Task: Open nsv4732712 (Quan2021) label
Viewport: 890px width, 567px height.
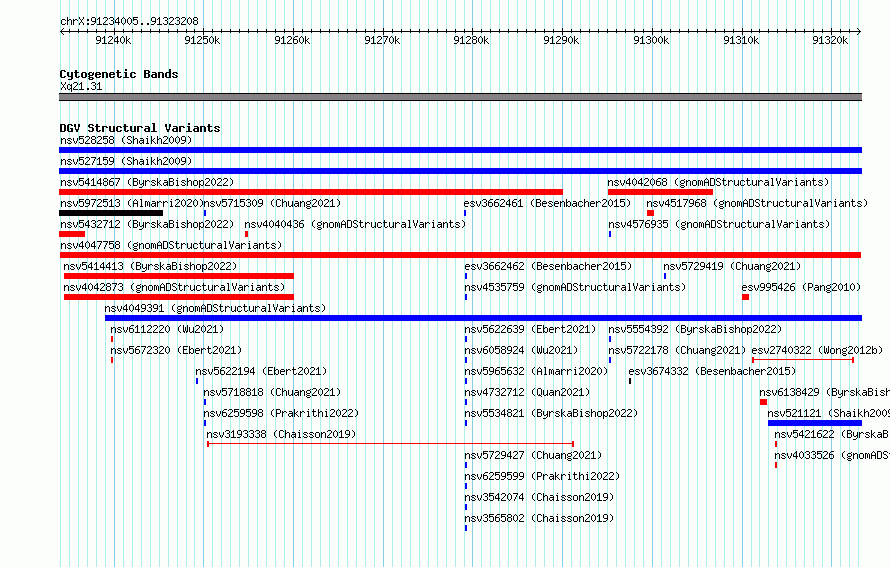Action: pos(527,392)
